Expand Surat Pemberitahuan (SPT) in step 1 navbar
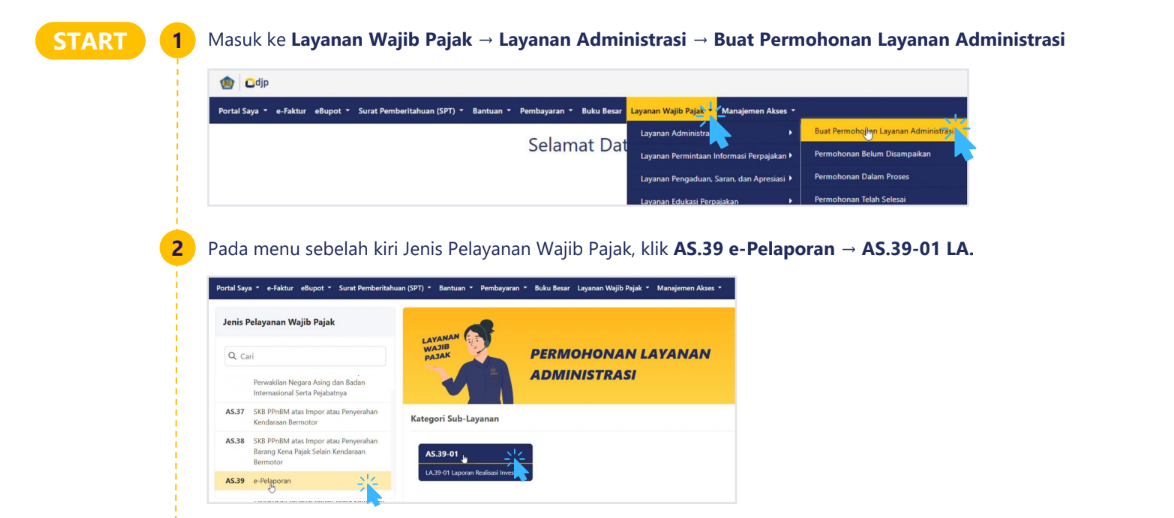Viewport: 1174px width, 518px height. coord(411,111)
